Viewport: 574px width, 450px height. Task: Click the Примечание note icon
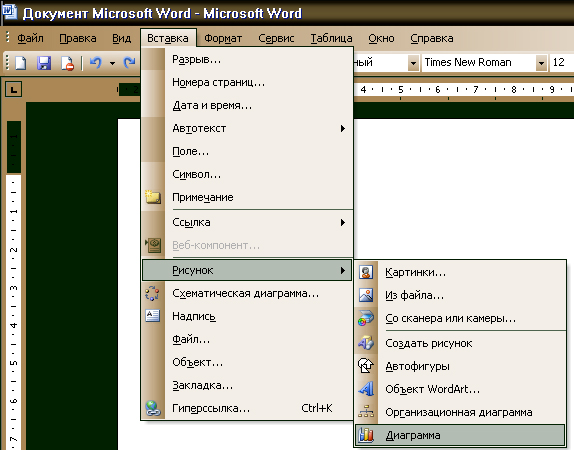(153, 197)
